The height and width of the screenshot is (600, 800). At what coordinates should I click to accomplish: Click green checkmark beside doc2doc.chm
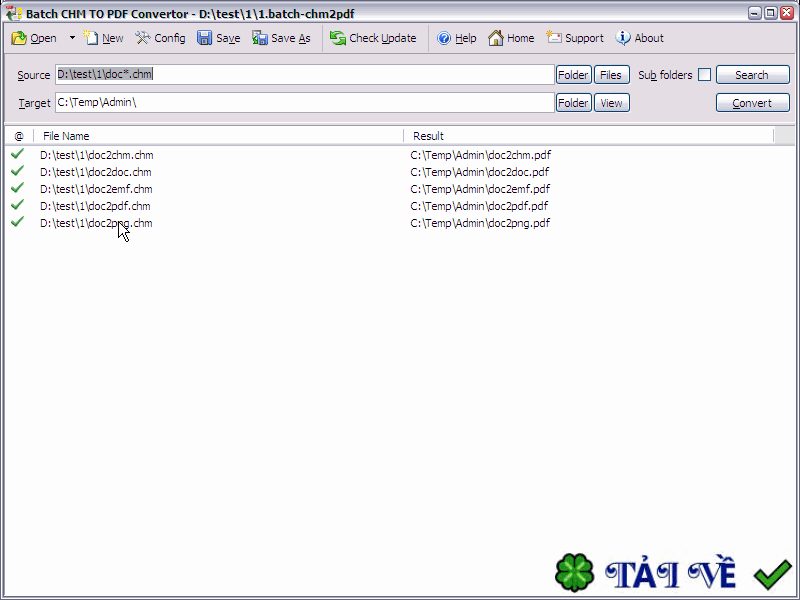(x=17, y=170)
